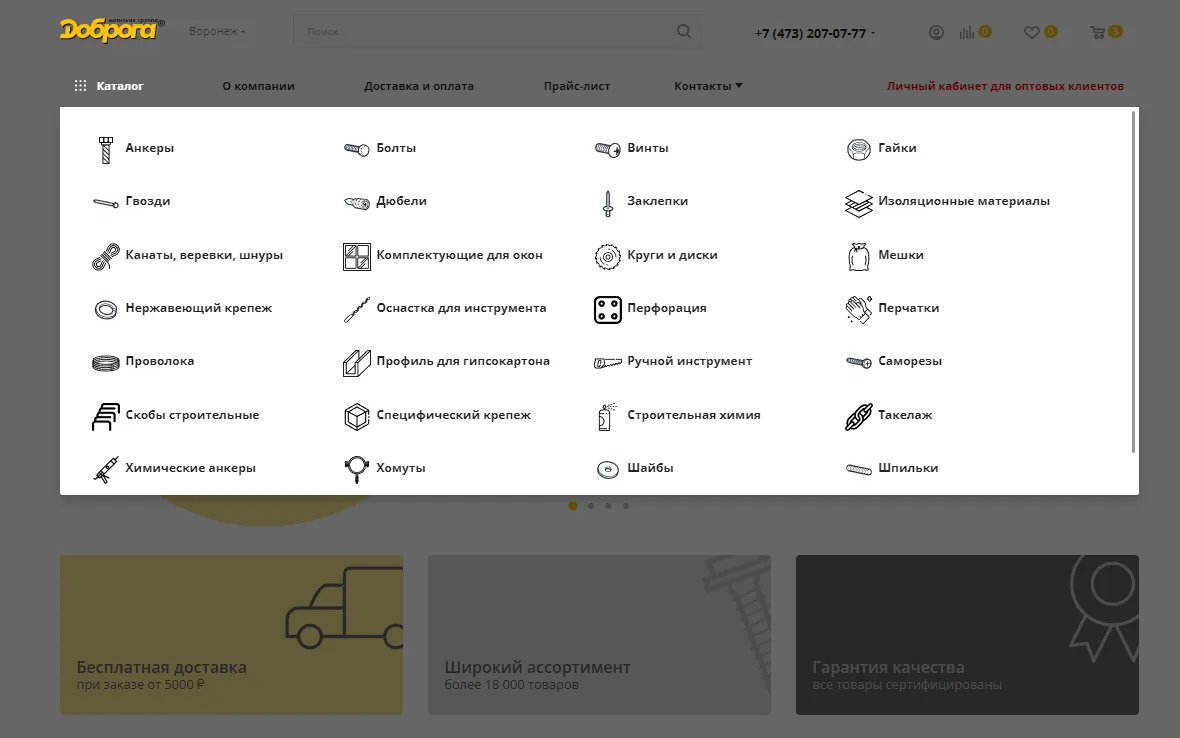Select the first carousel slide dot
Screen dimensions: 1180x738
pyautogui.click(x=573, y=506)
